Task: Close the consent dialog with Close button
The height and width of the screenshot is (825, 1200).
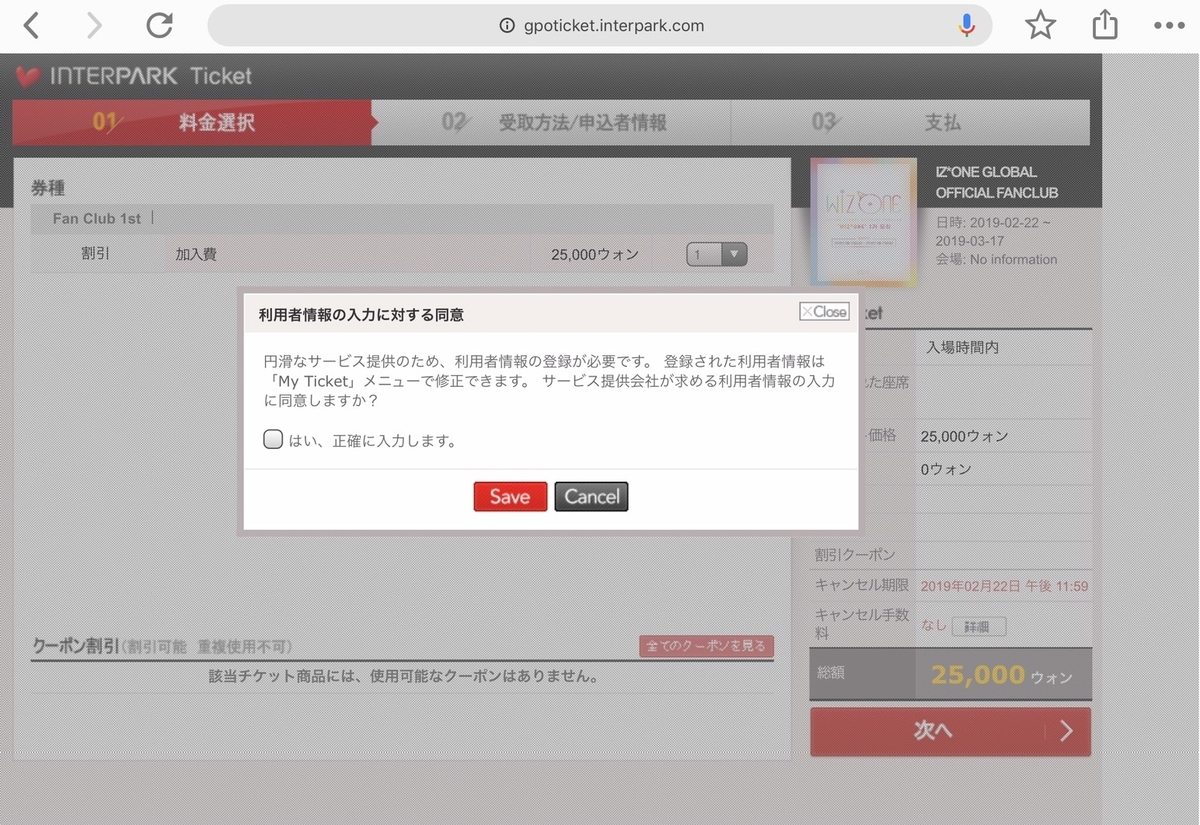Action: click(824, 312)
